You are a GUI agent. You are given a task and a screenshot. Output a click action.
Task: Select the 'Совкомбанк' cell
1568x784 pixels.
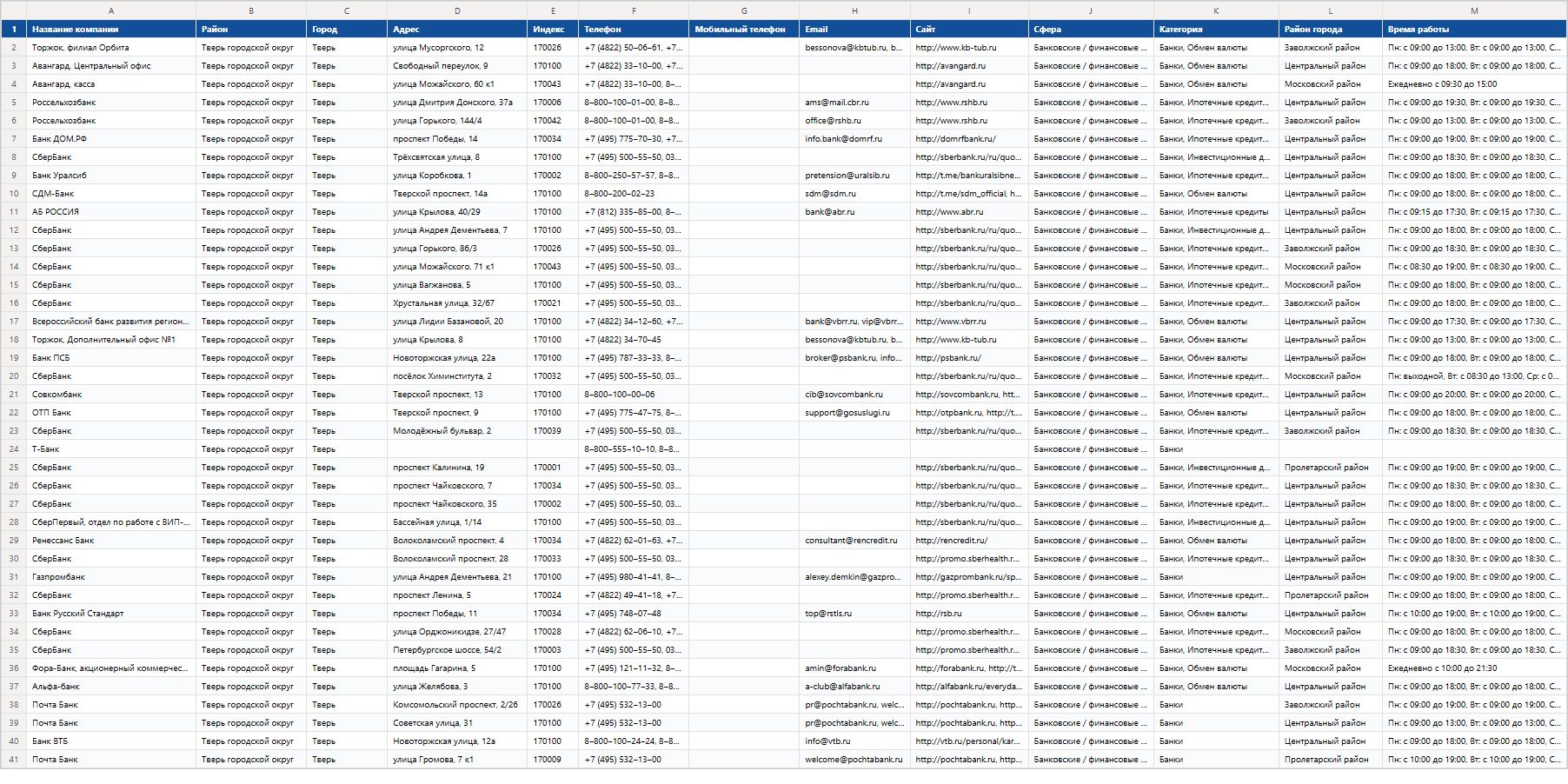click(x=111, y=395)
